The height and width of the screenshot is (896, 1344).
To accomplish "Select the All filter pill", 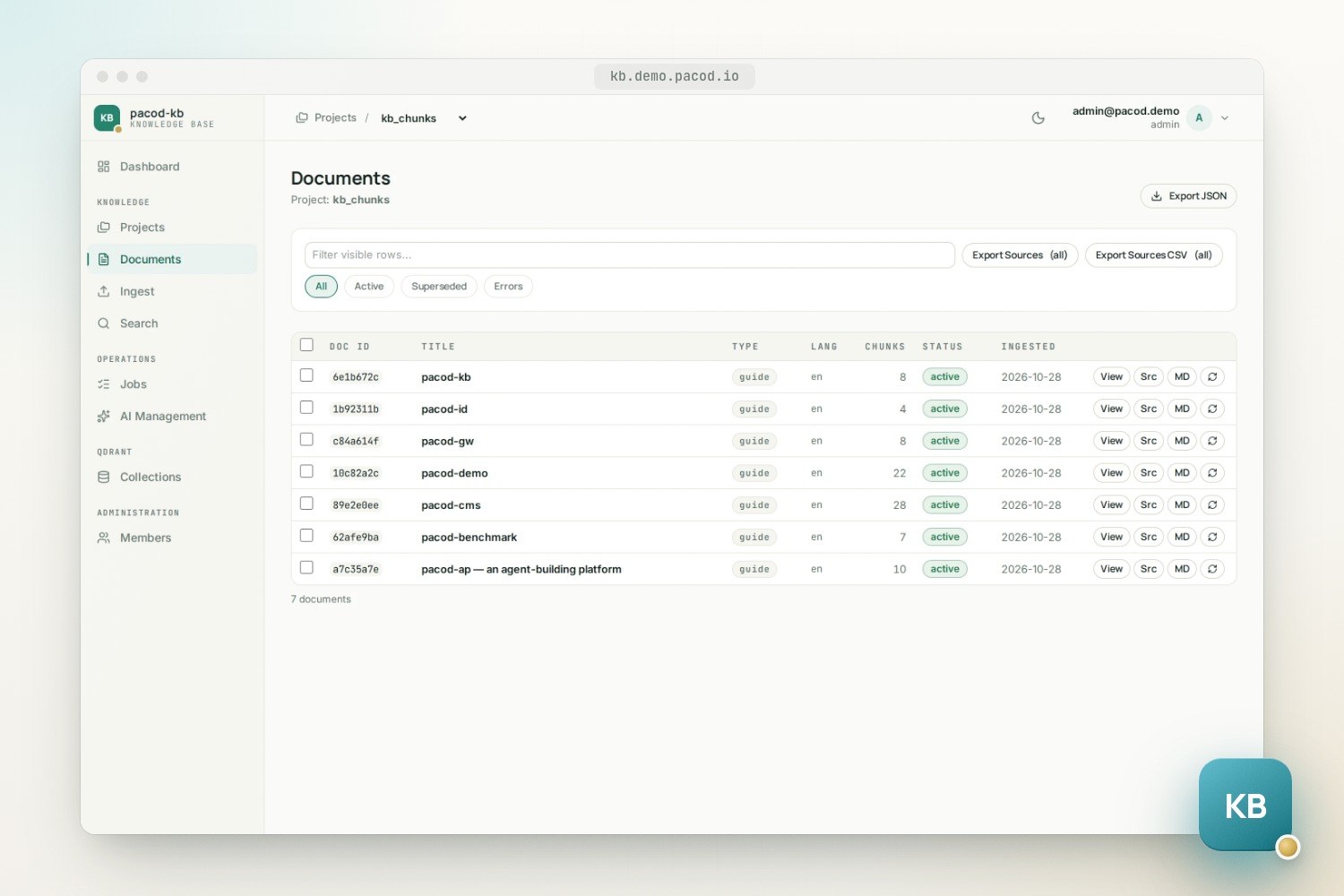I will [321, 287].
